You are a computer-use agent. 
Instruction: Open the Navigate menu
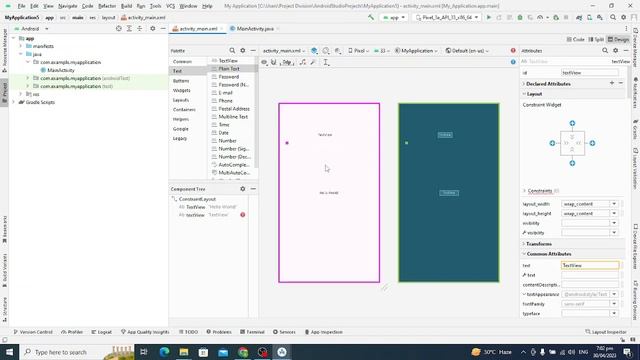tap(67, 6)
